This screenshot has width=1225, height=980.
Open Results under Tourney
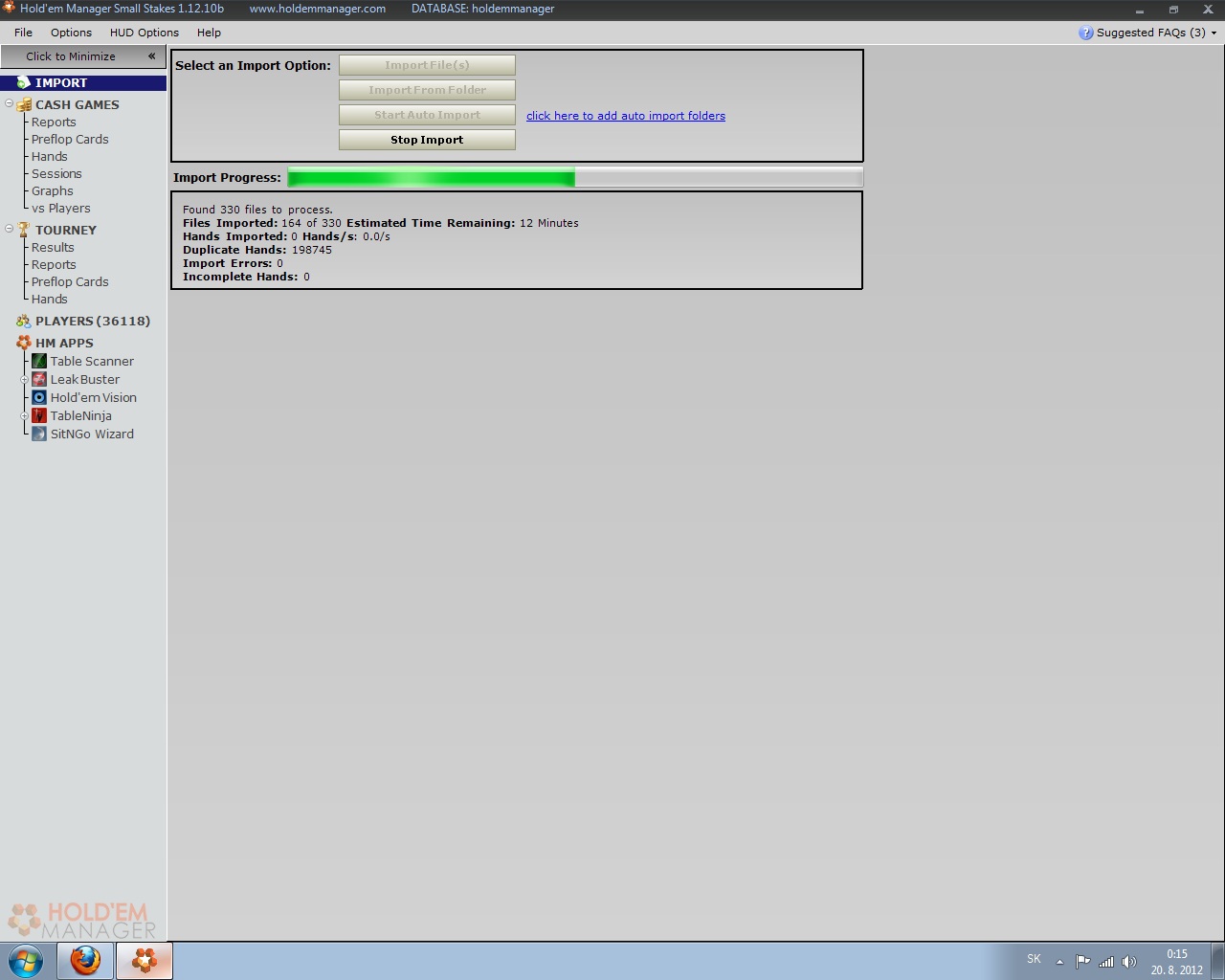[x=53, y=247]
